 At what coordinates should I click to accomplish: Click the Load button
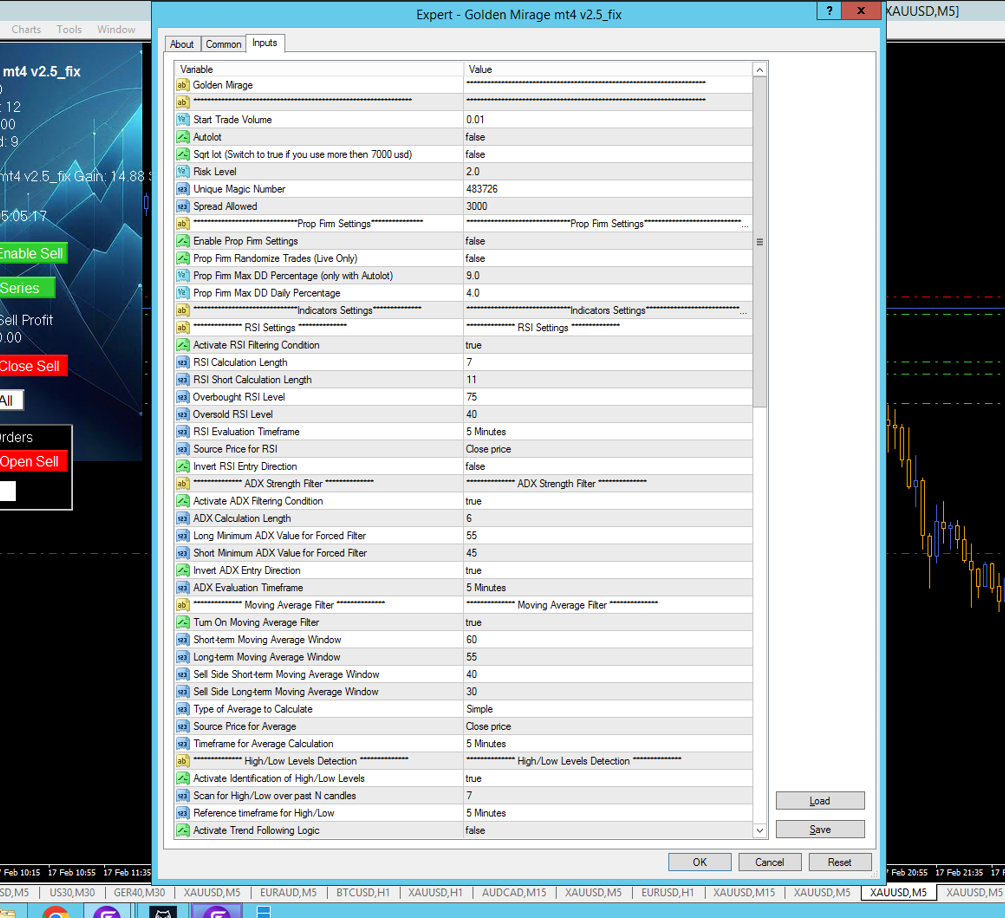click(x=820, y=800)
